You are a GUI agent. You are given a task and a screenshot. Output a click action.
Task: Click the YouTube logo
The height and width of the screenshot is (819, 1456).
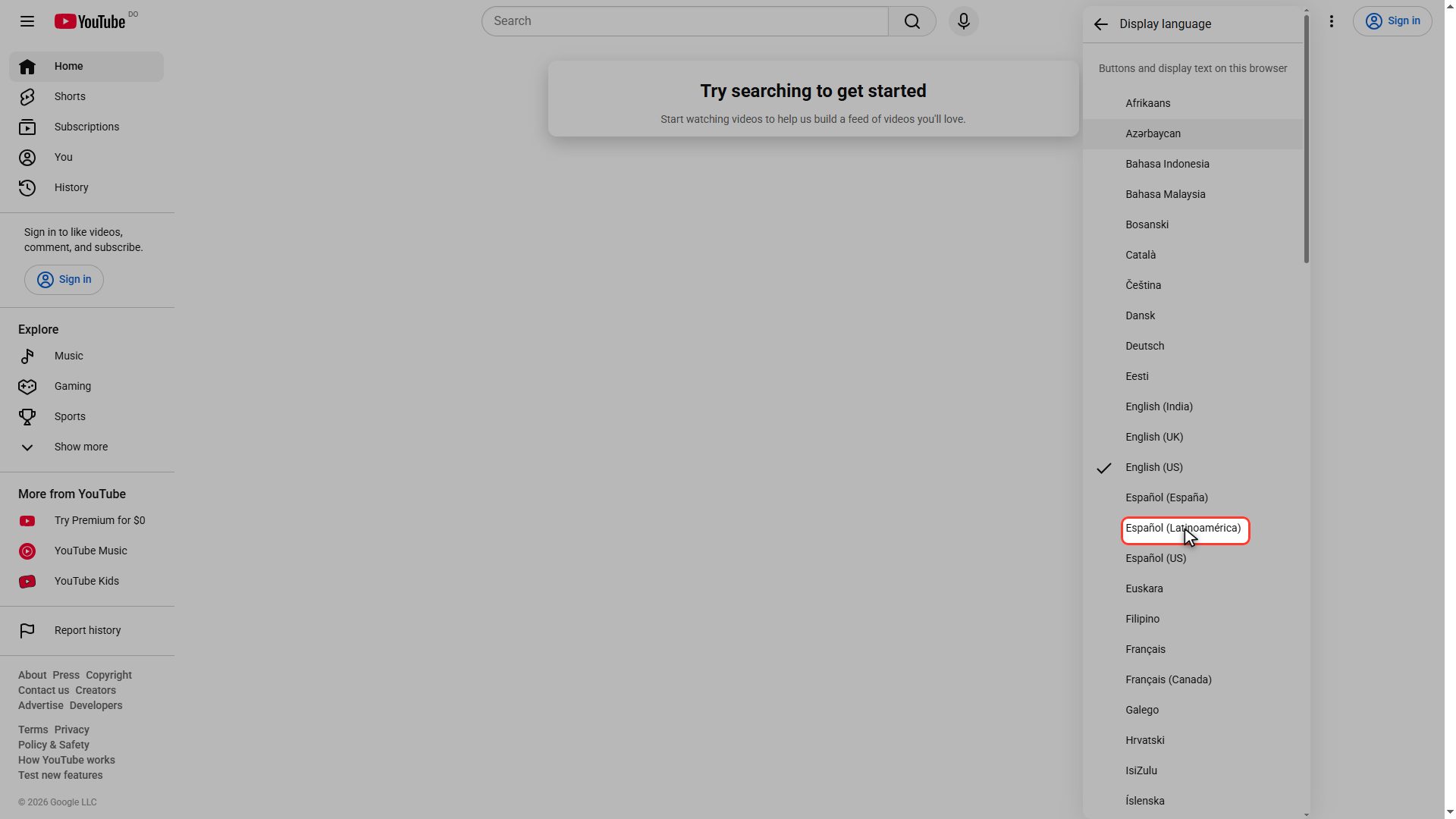click(x=89, y=21)
